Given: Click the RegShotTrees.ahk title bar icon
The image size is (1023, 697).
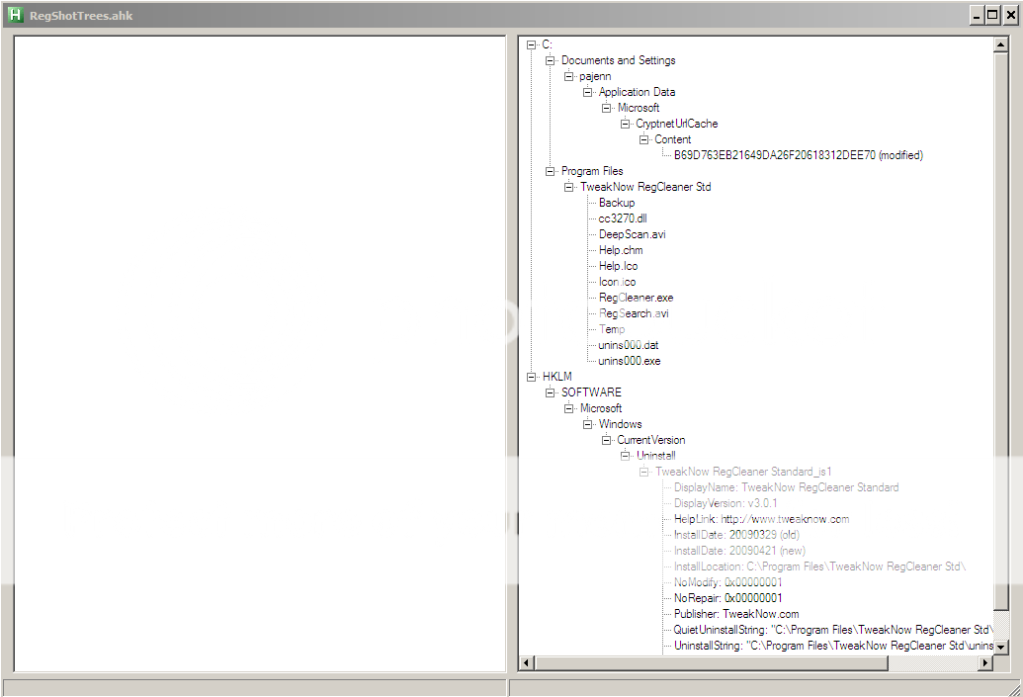Looking at the screenshot, I should point(17,15).
